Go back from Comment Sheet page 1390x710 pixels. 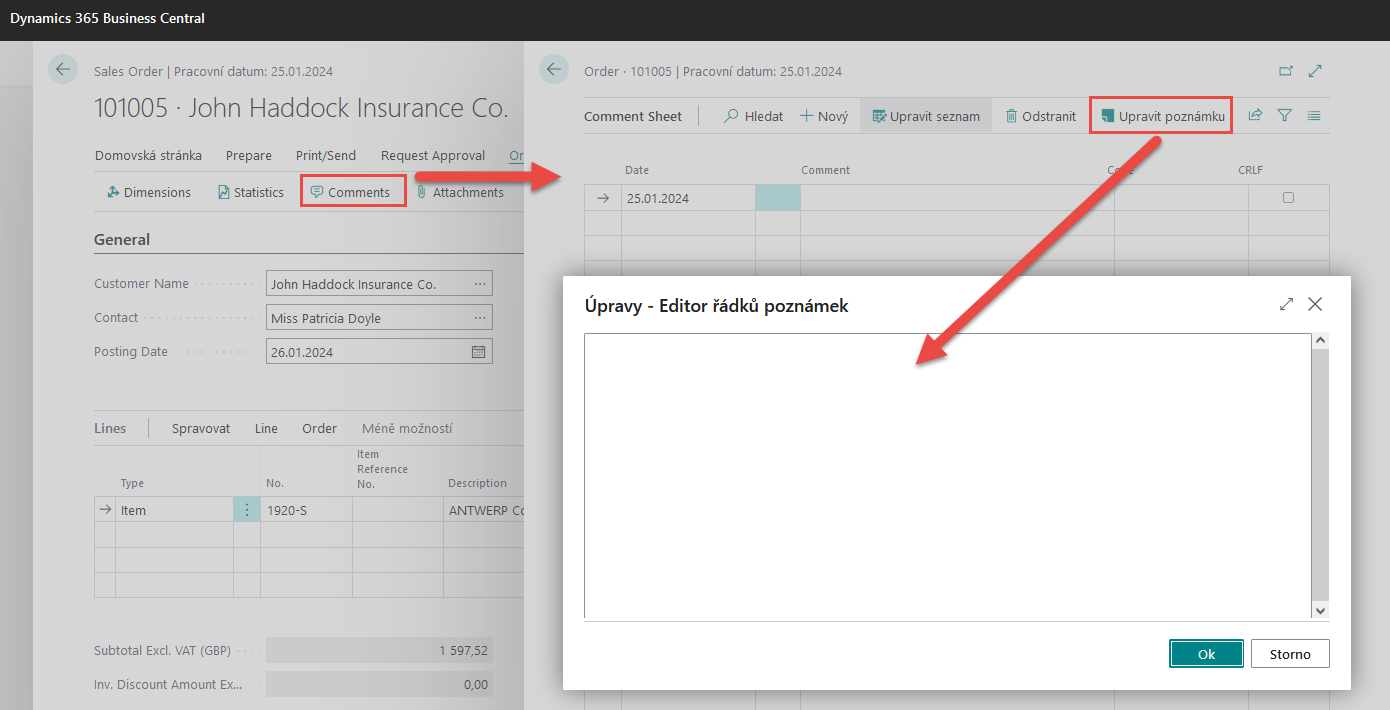tap(553, 69)
